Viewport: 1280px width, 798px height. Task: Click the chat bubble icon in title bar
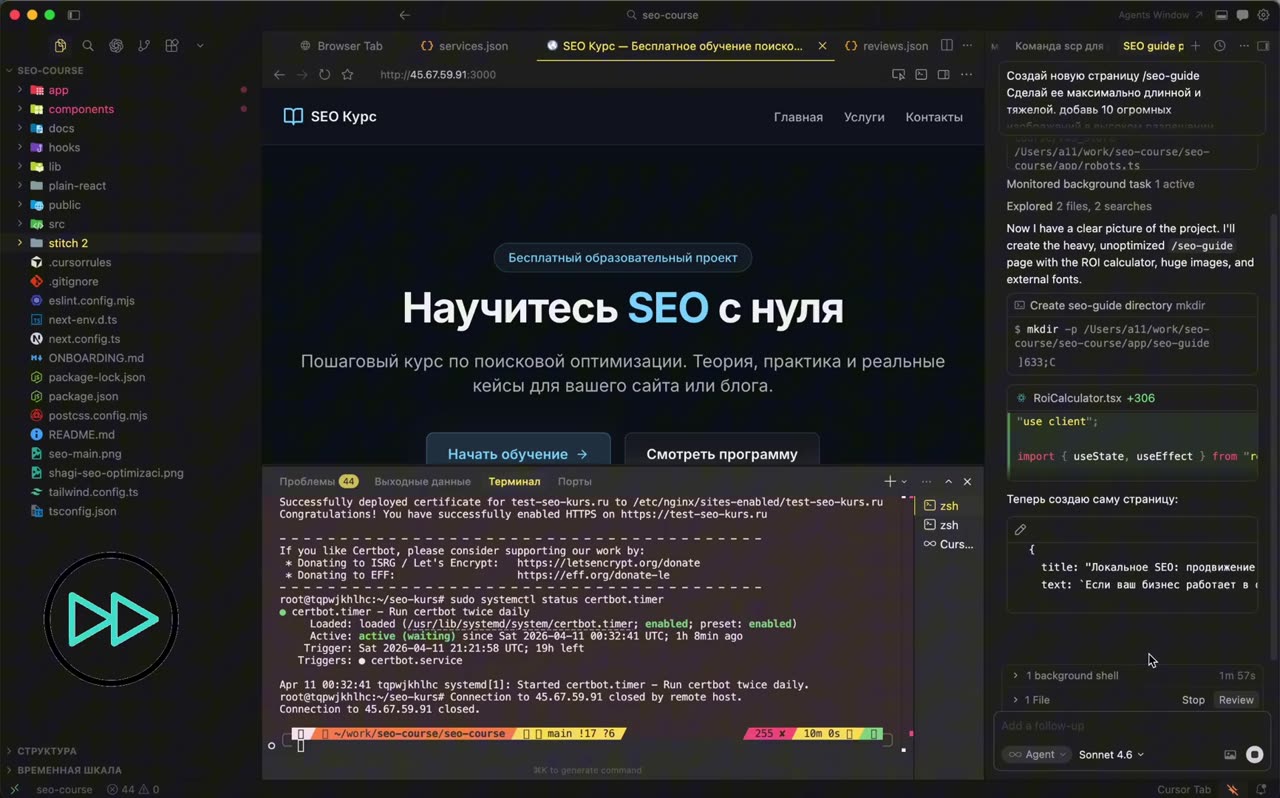click(1242, 15)
